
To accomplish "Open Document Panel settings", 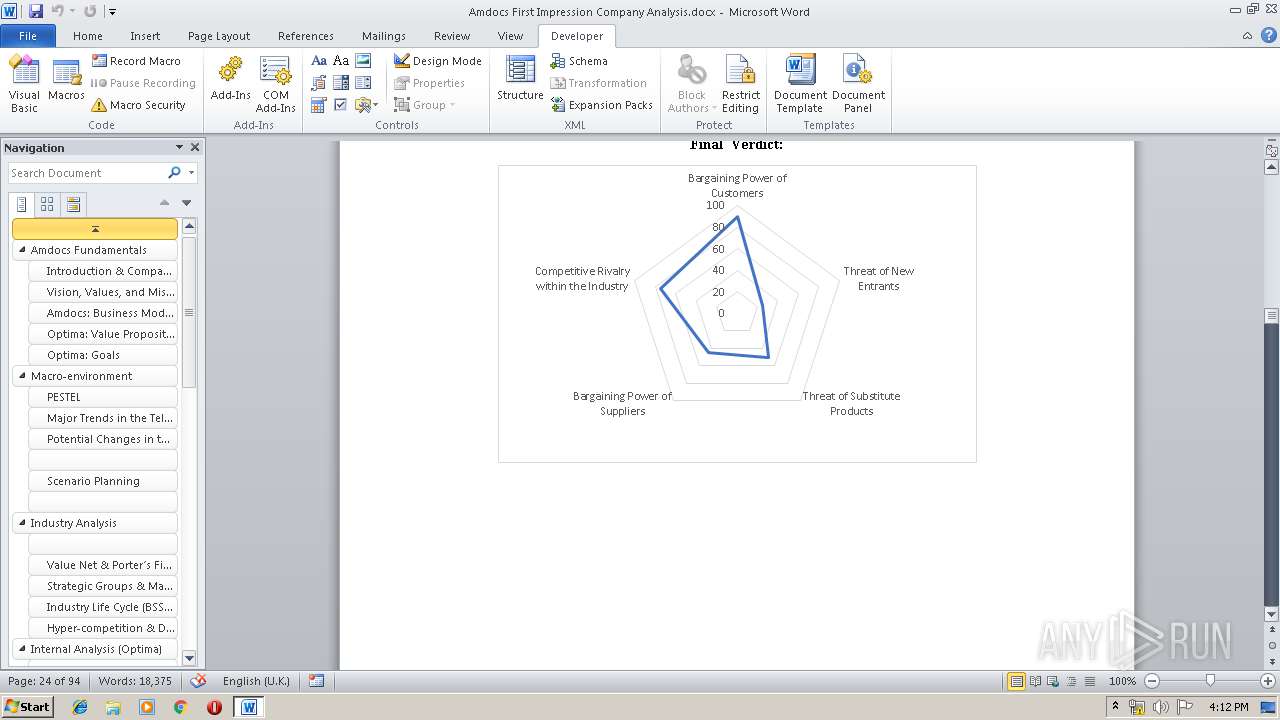I will (x=858, y=85).
